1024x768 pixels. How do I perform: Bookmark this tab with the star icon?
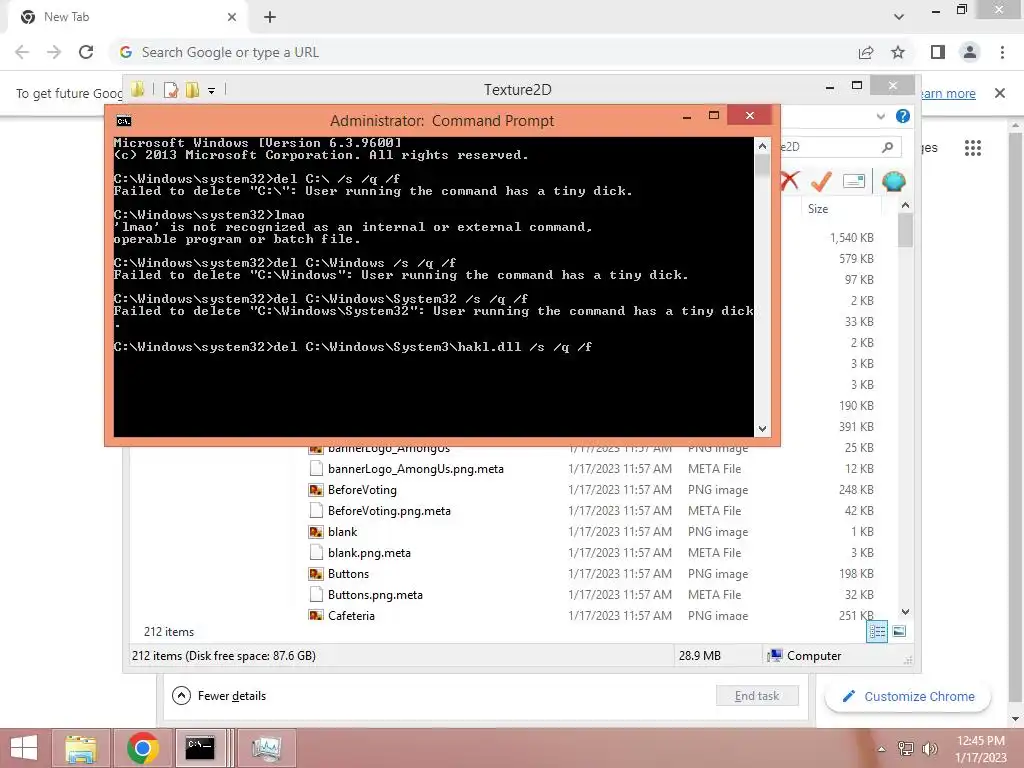click(898, 52)
